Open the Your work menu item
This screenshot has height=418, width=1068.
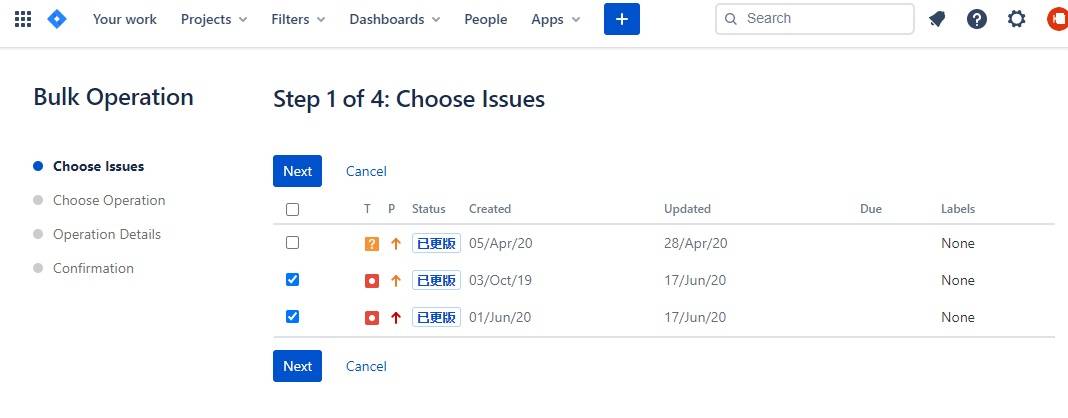click(125, 19)
